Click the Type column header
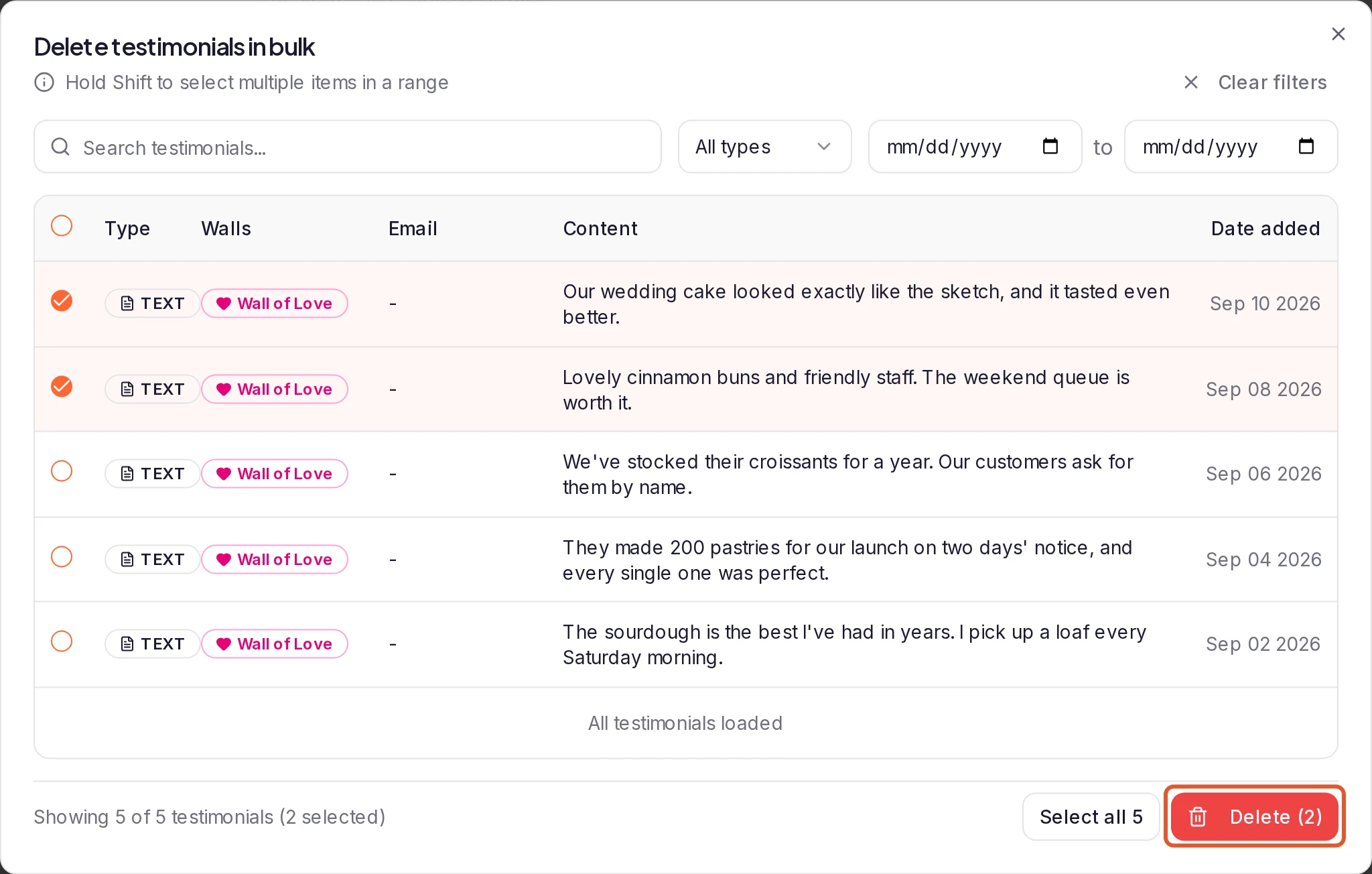This screenshot has width=1372, height=874. (127, 229)
